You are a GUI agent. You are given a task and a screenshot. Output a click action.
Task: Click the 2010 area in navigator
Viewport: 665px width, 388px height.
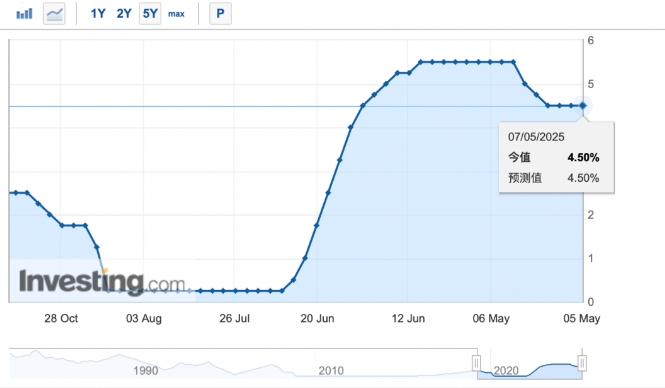click(331, 371)
